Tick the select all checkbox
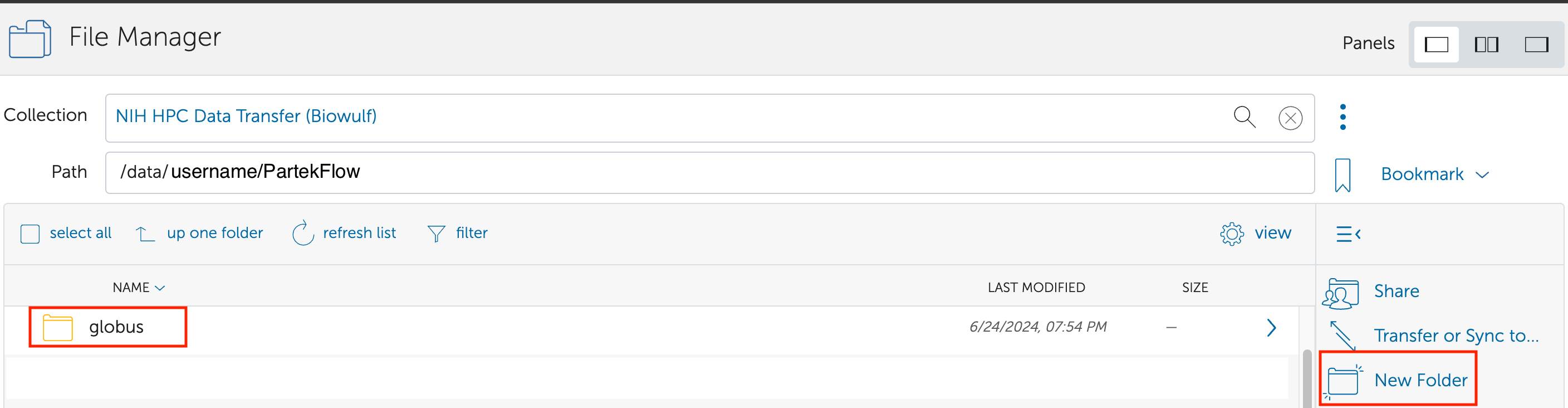This screenshot has height=408, width=1568. (x=30, y=234)
